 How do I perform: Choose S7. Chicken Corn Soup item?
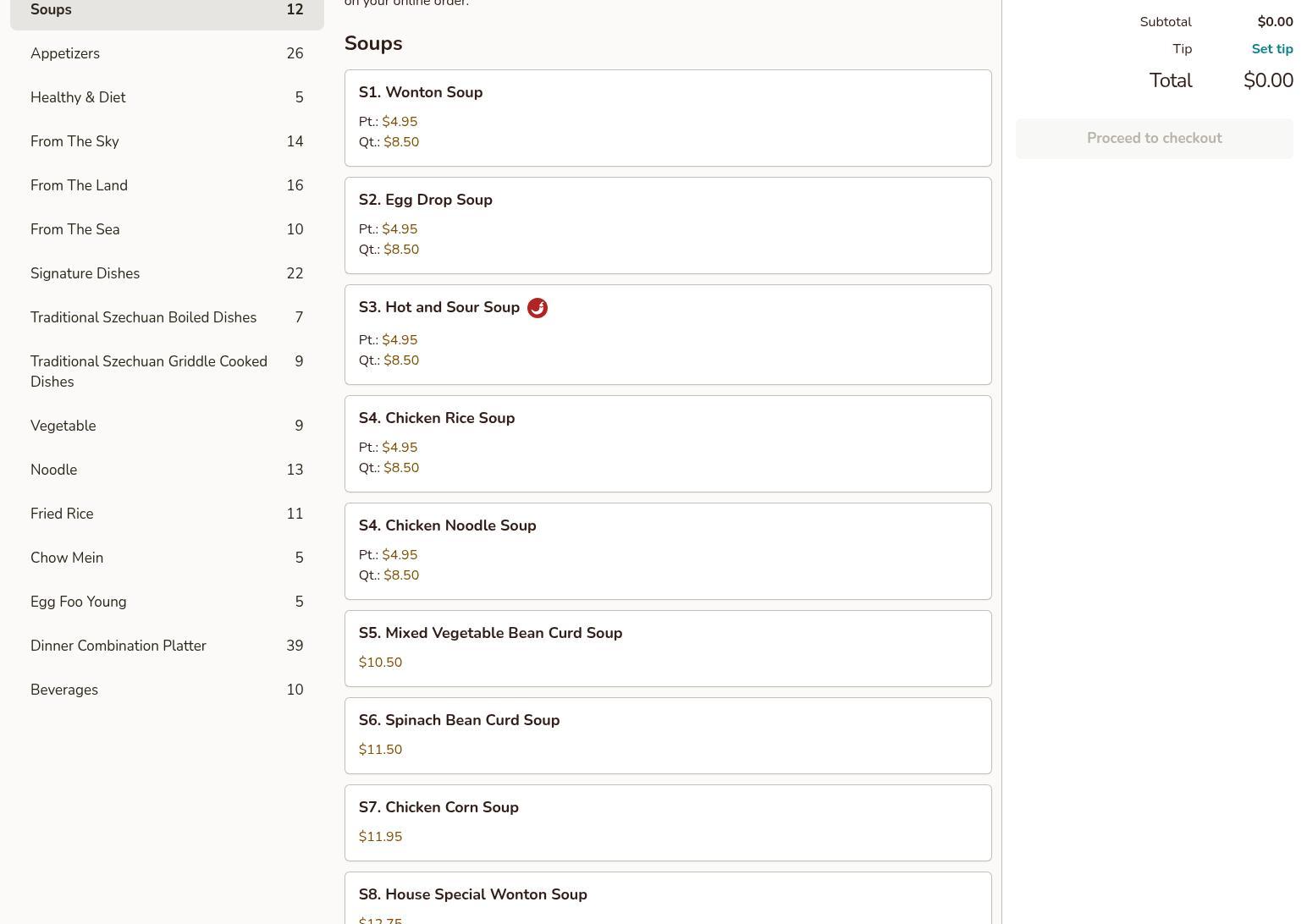coord(667,822)
